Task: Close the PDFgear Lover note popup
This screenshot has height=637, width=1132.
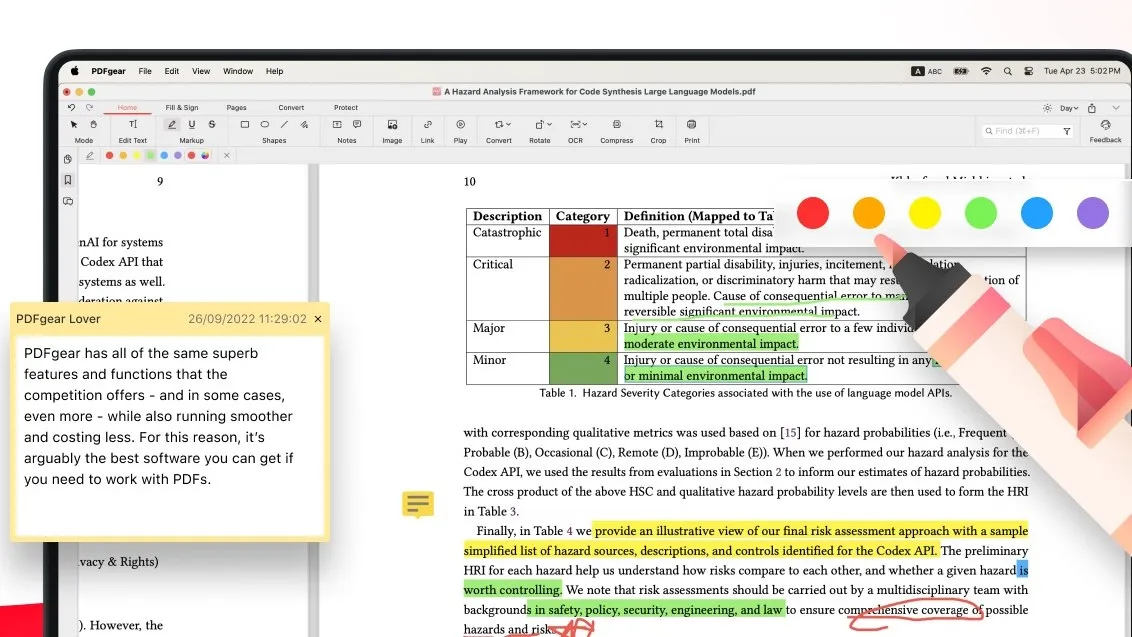Action: 318,318
